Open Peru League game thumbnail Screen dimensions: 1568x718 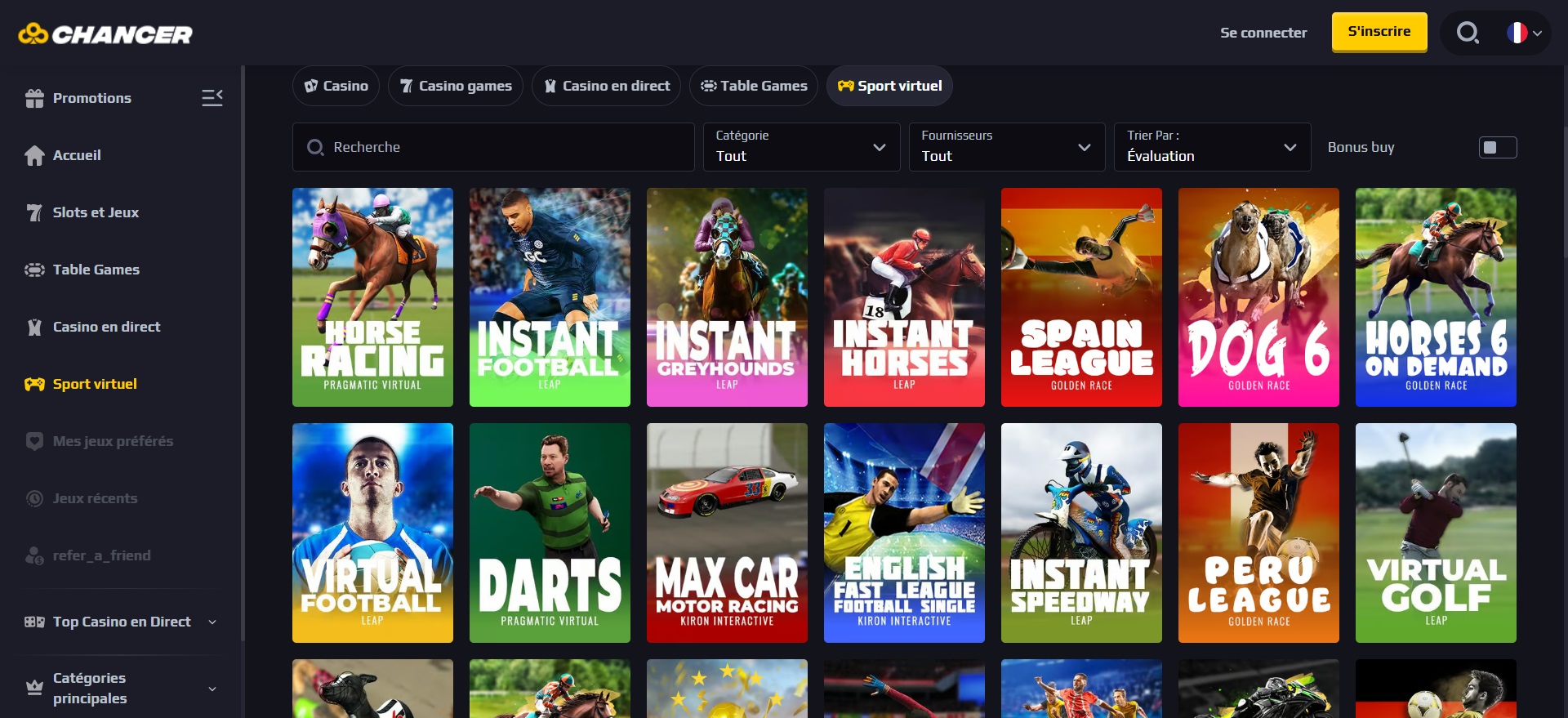1258,533
